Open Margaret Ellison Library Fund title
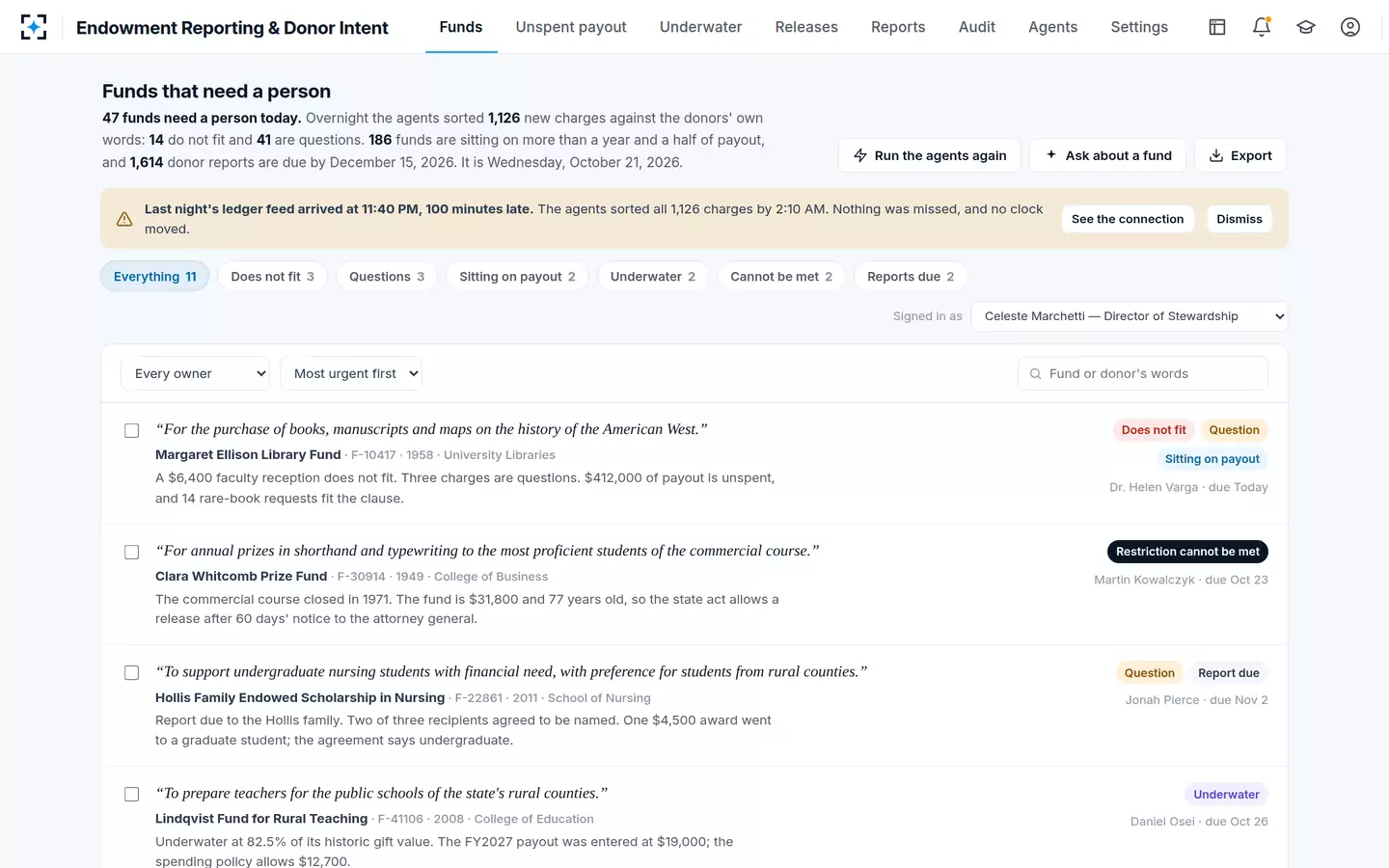The height and width of the screenshot is (868, 1389). click(x=248, y=455)
